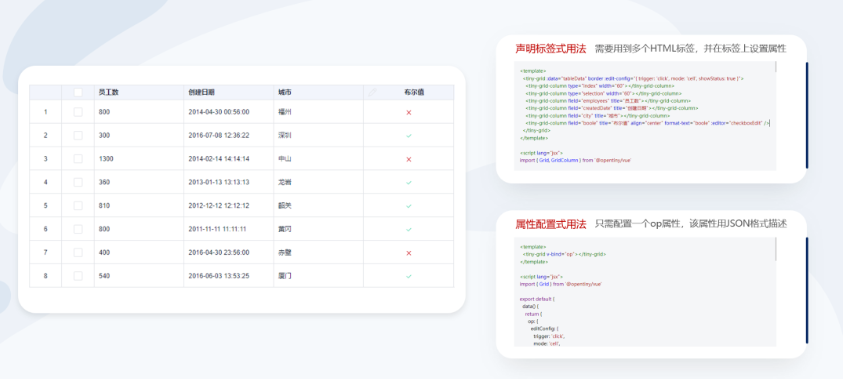Click the green check in the 龙岩 row
Image resolution: width=843 pixels, height=379 pixels.
coord(409,182)
